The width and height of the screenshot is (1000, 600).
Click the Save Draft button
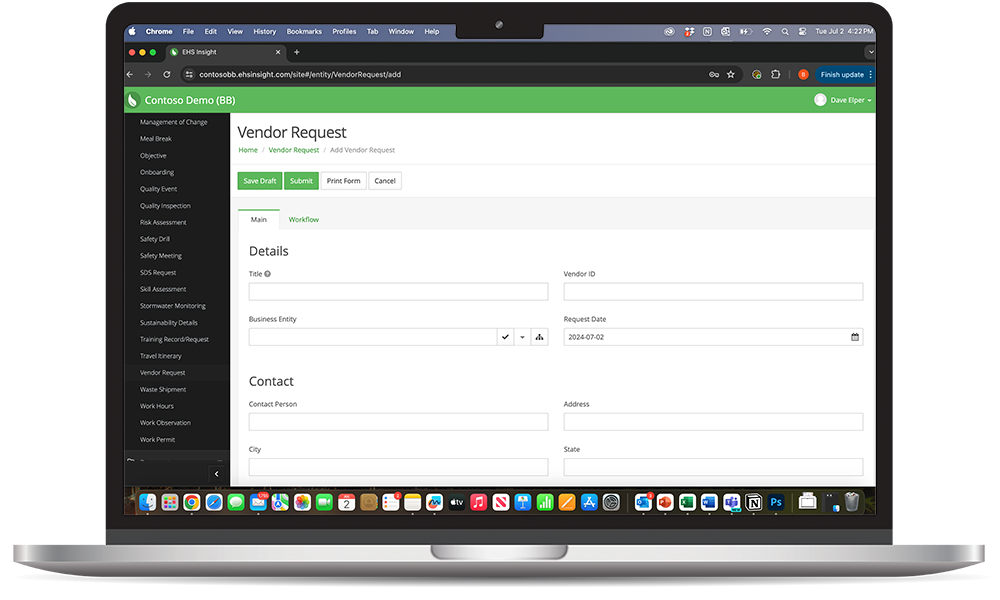(x=259, y=180)
